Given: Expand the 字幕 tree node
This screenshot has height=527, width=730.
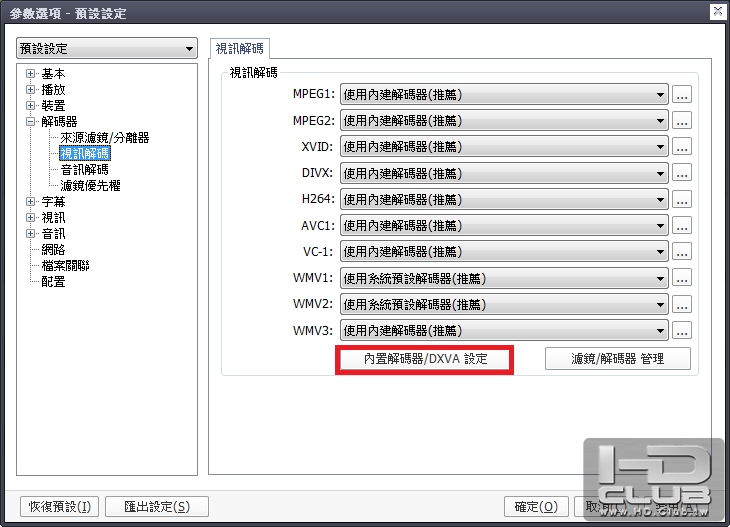Looking at the screenshot, I should point(30,202).
